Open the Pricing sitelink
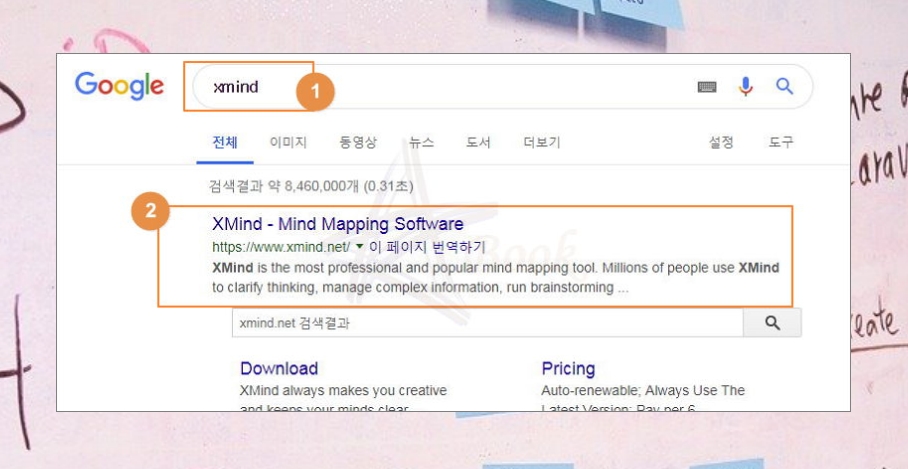908x469 pixels. 568,368
